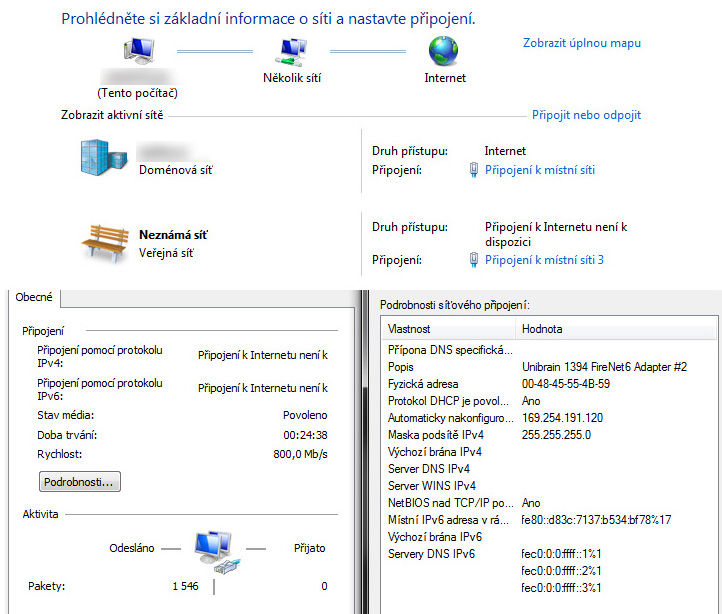Click the Doménová síť label
This screenshot has height=614, width=722.
point(175,170)
